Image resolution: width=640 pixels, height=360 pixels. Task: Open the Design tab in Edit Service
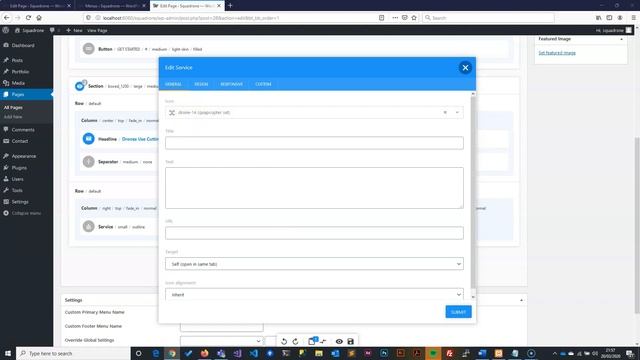[x=201, y=84]
